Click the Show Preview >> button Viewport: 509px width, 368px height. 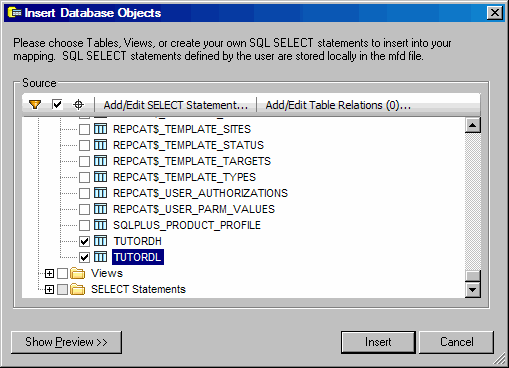pos(66,342)
